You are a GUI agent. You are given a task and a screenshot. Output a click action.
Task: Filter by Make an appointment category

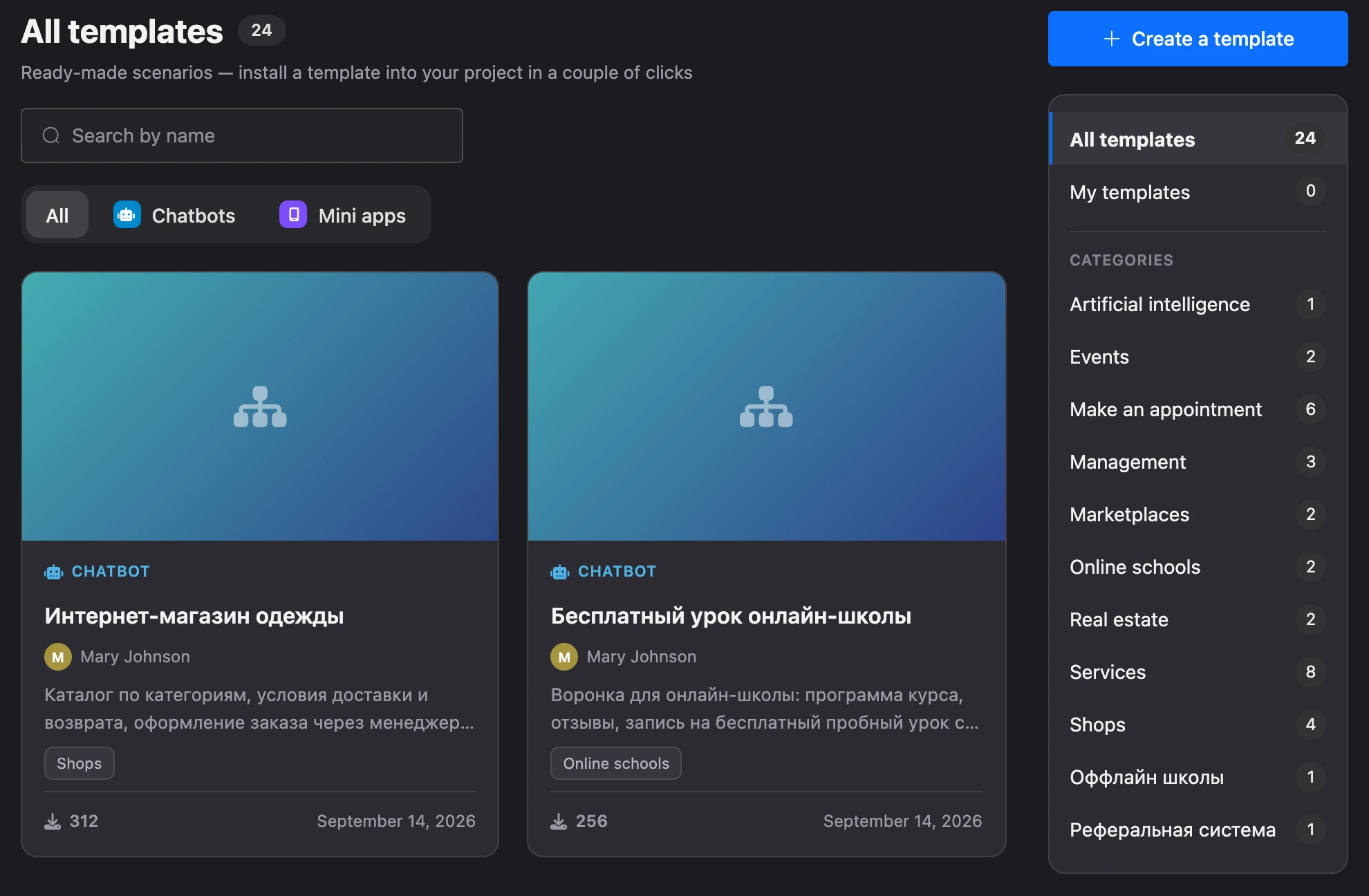click(1198, 409)
